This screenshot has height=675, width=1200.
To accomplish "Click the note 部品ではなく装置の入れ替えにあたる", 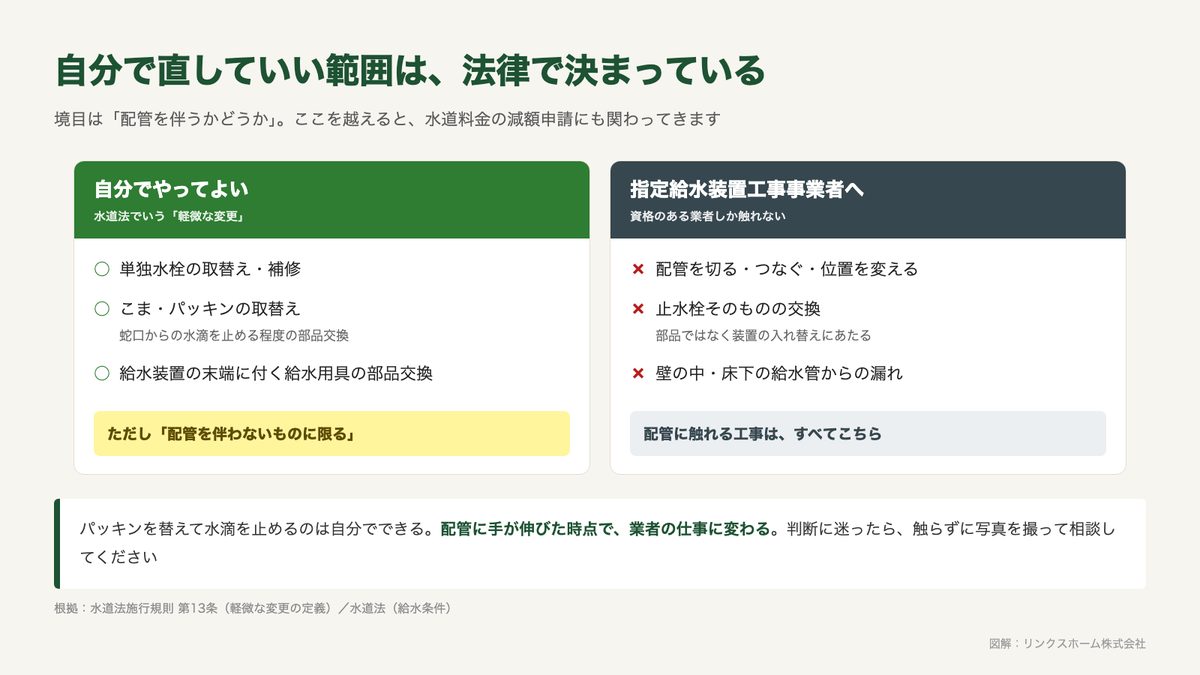I will [x=763, y=335].
